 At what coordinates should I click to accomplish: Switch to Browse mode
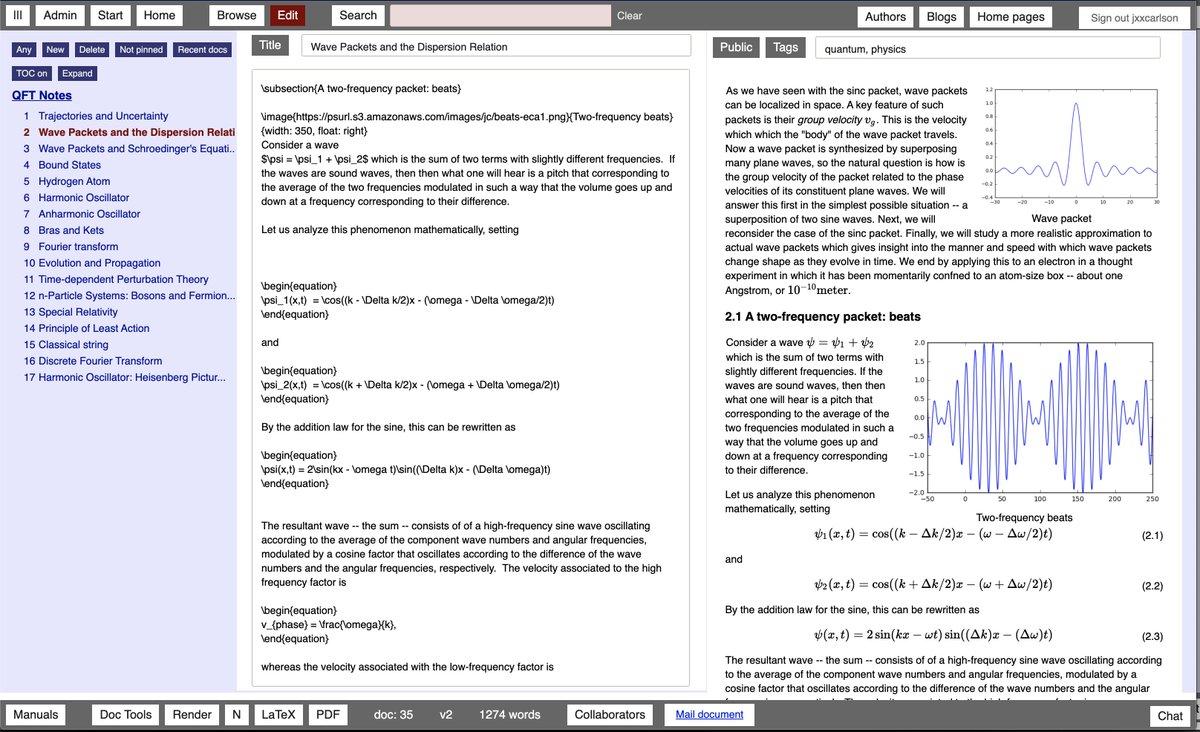[237, 15]
